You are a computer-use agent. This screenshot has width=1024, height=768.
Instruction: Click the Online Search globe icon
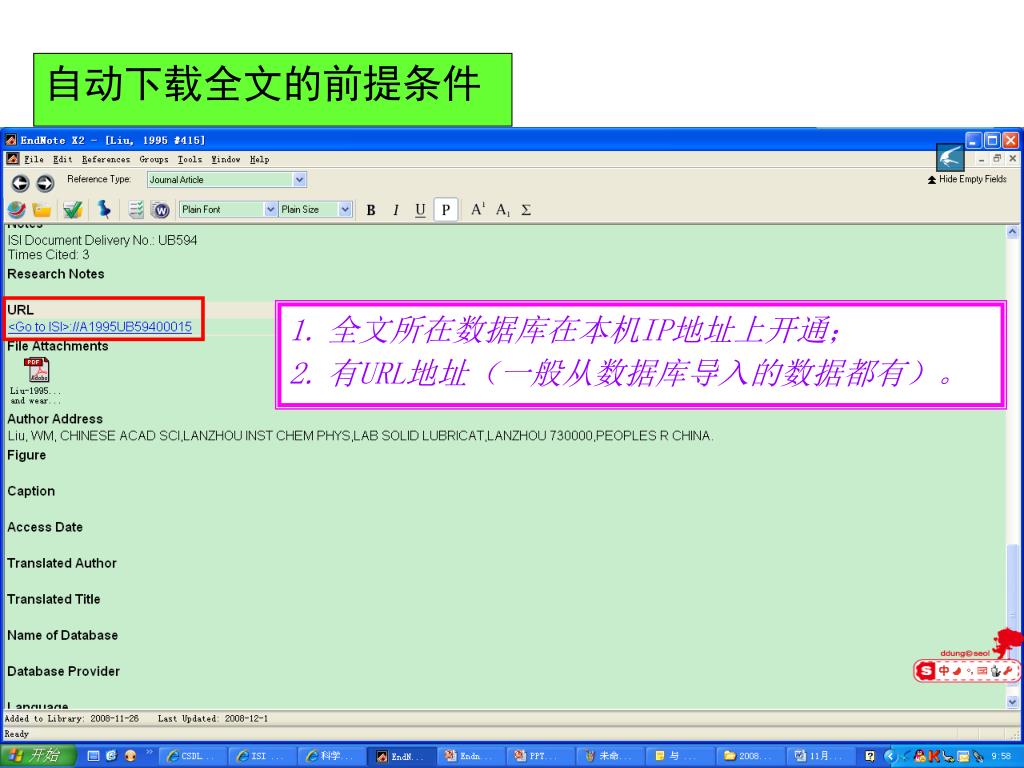[x=16, y=210]
